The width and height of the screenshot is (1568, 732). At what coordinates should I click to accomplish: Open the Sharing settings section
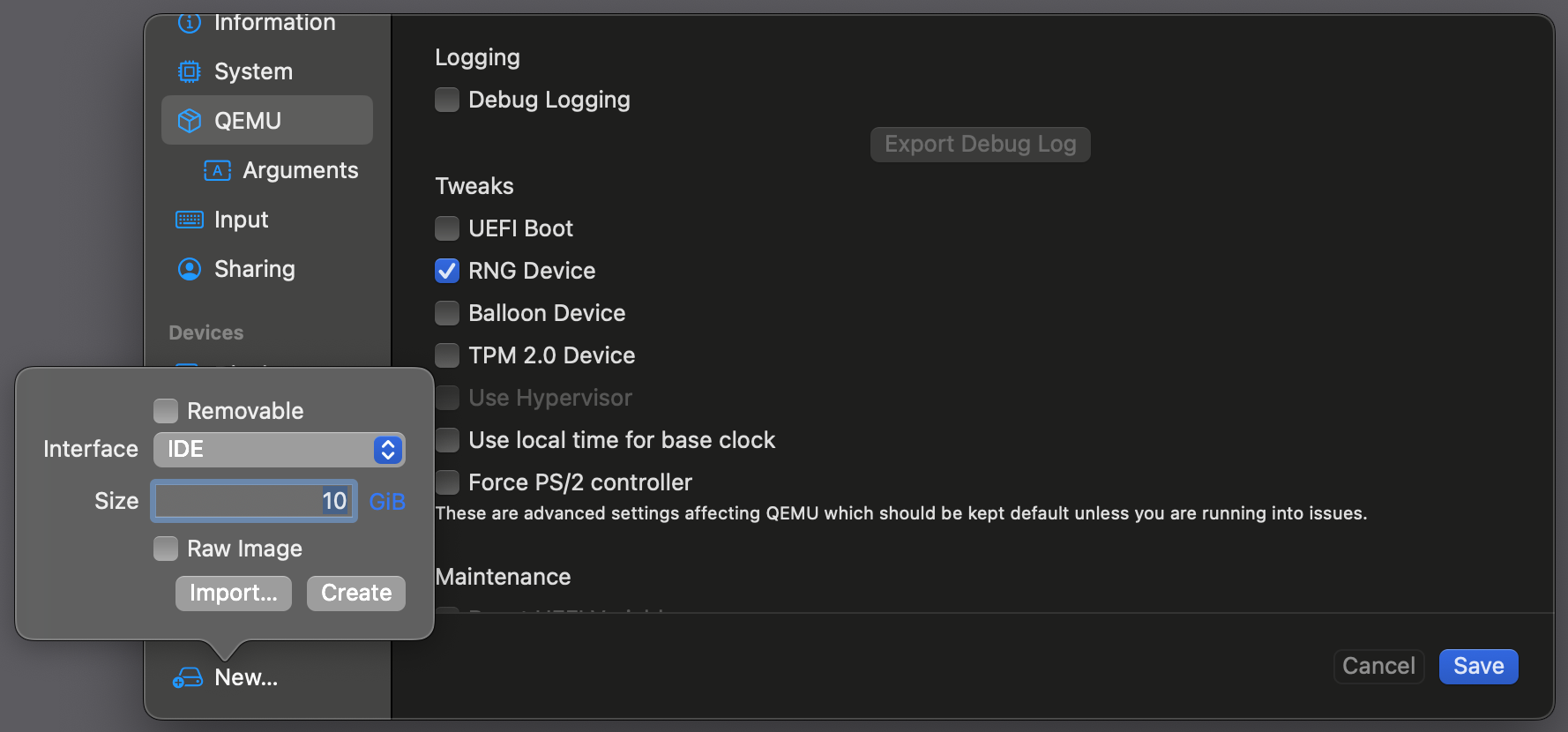254,269
